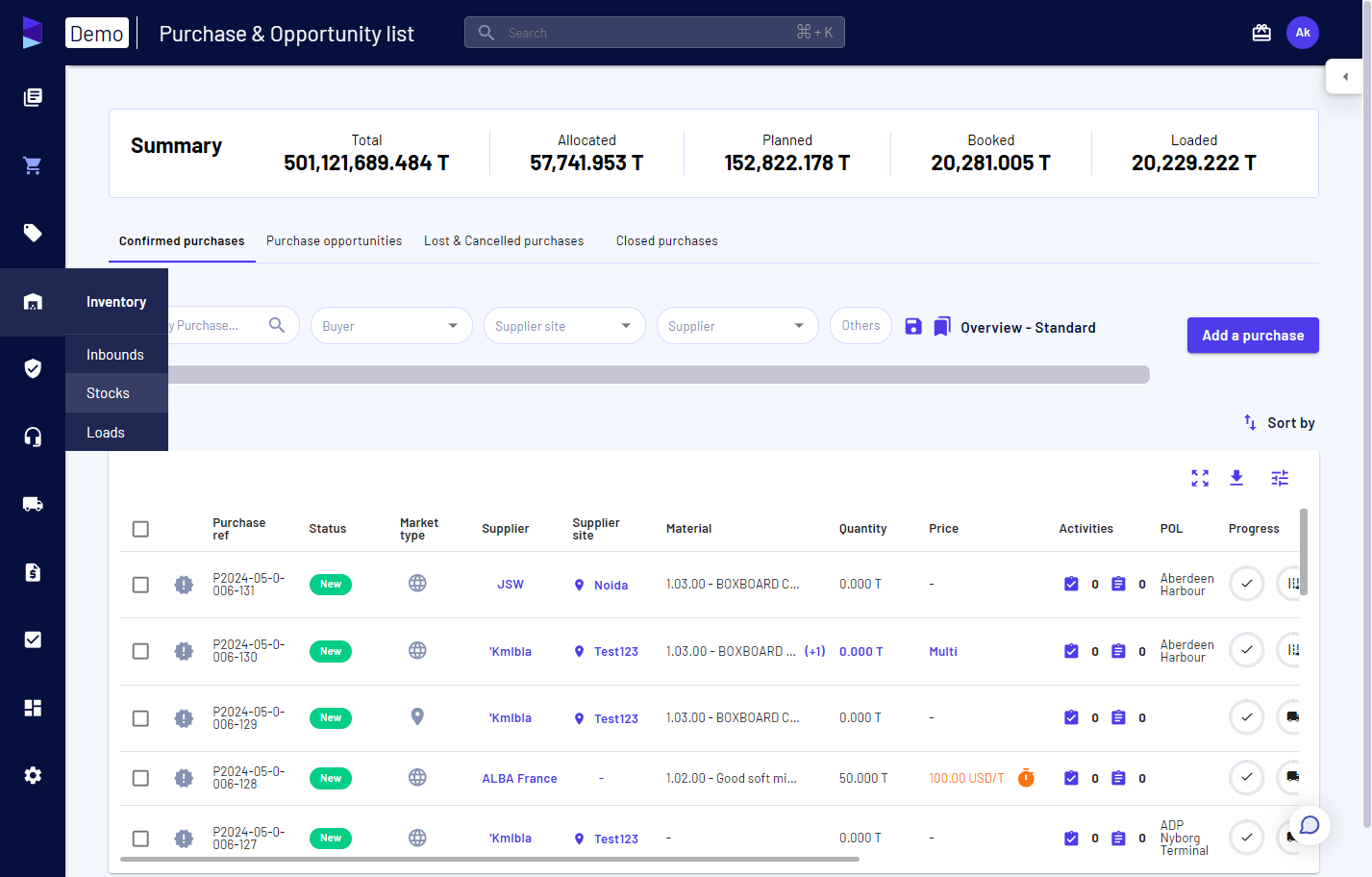Screen dimensions: 1372x877
Task: Switch to Purchase opportunities tab
Action: coord(334,241)
